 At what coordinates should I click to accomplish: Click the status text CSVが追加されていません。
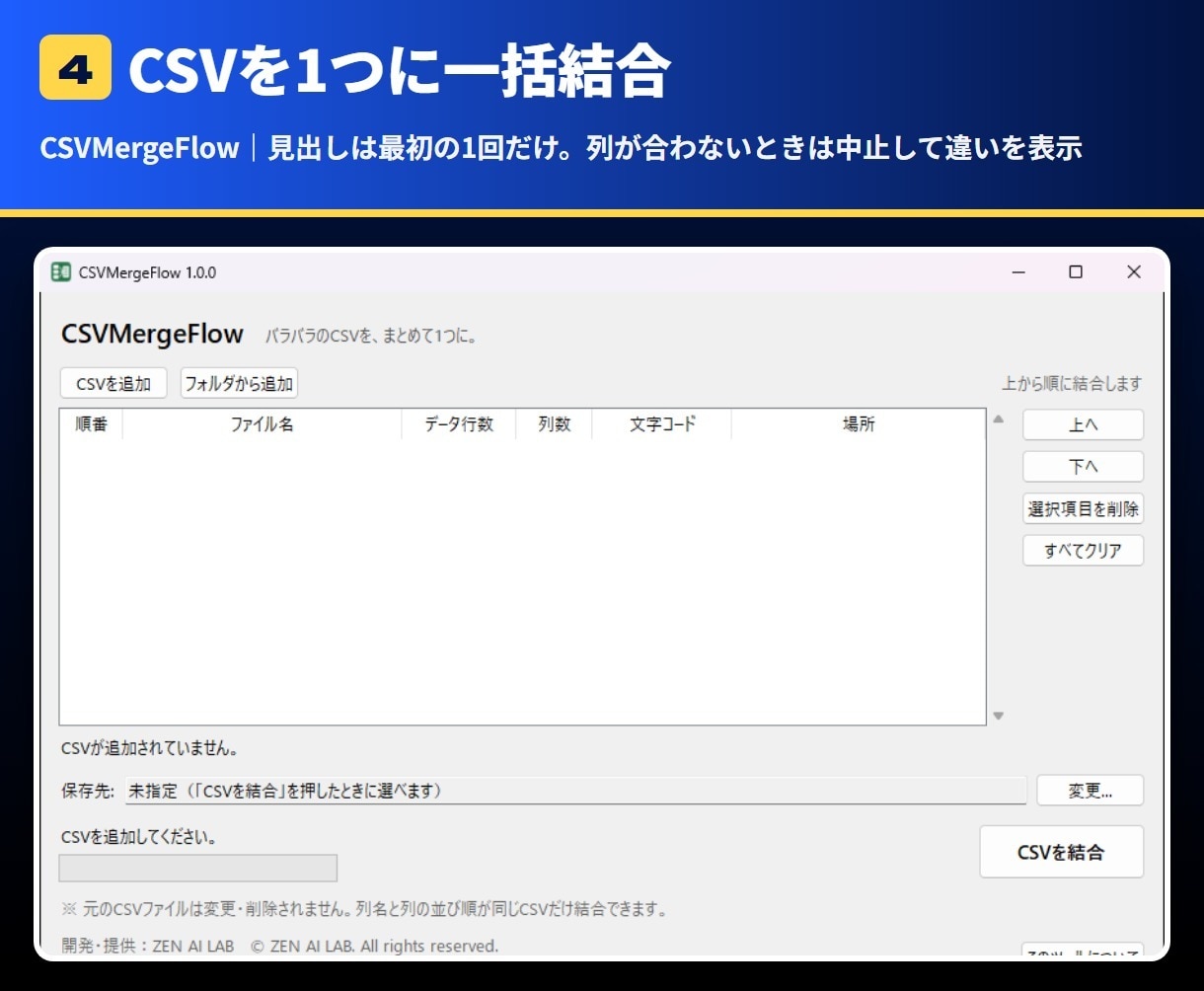pyautogui.click(x=149, y=748)
